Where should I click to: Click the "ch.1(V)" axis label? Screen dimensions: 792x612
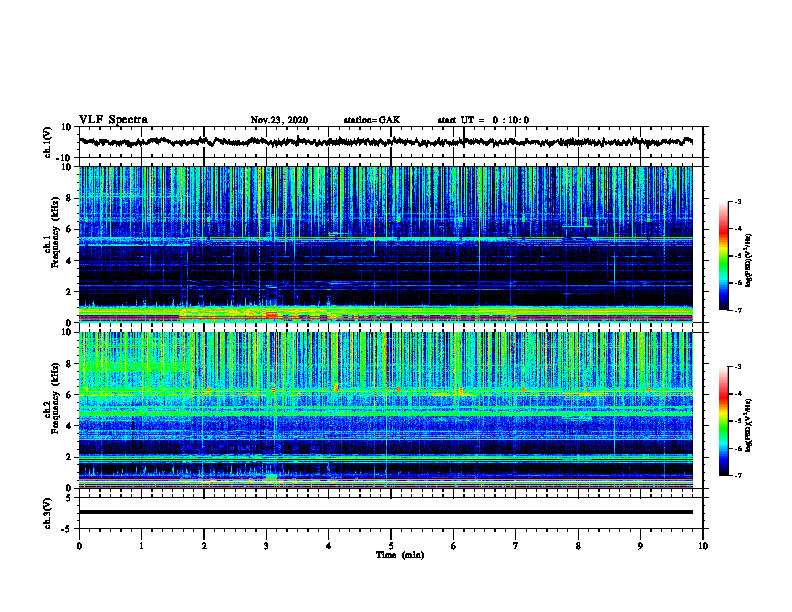48,142
